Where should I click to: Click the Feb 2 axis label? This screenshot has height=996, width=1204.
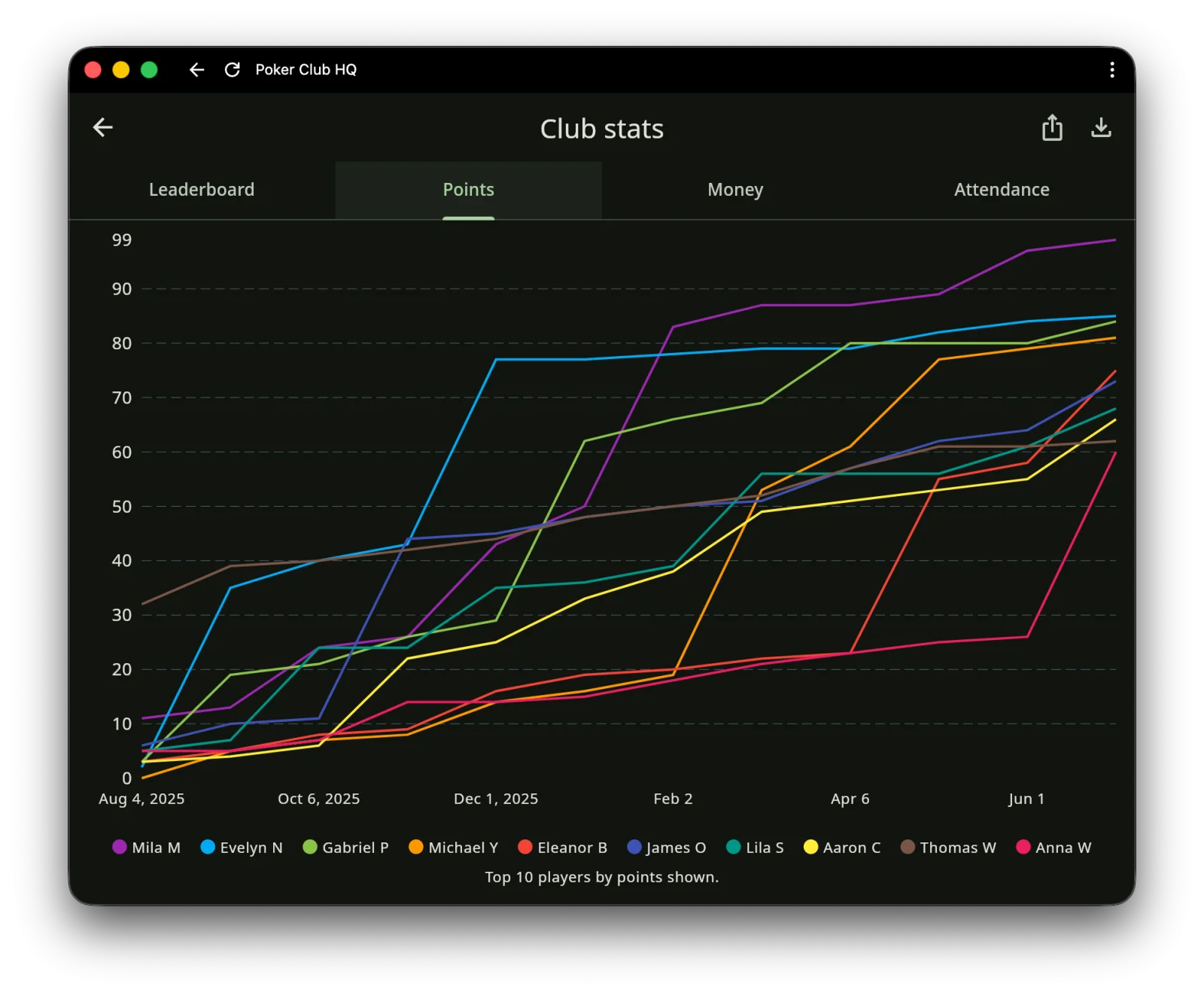pos(673,799)
